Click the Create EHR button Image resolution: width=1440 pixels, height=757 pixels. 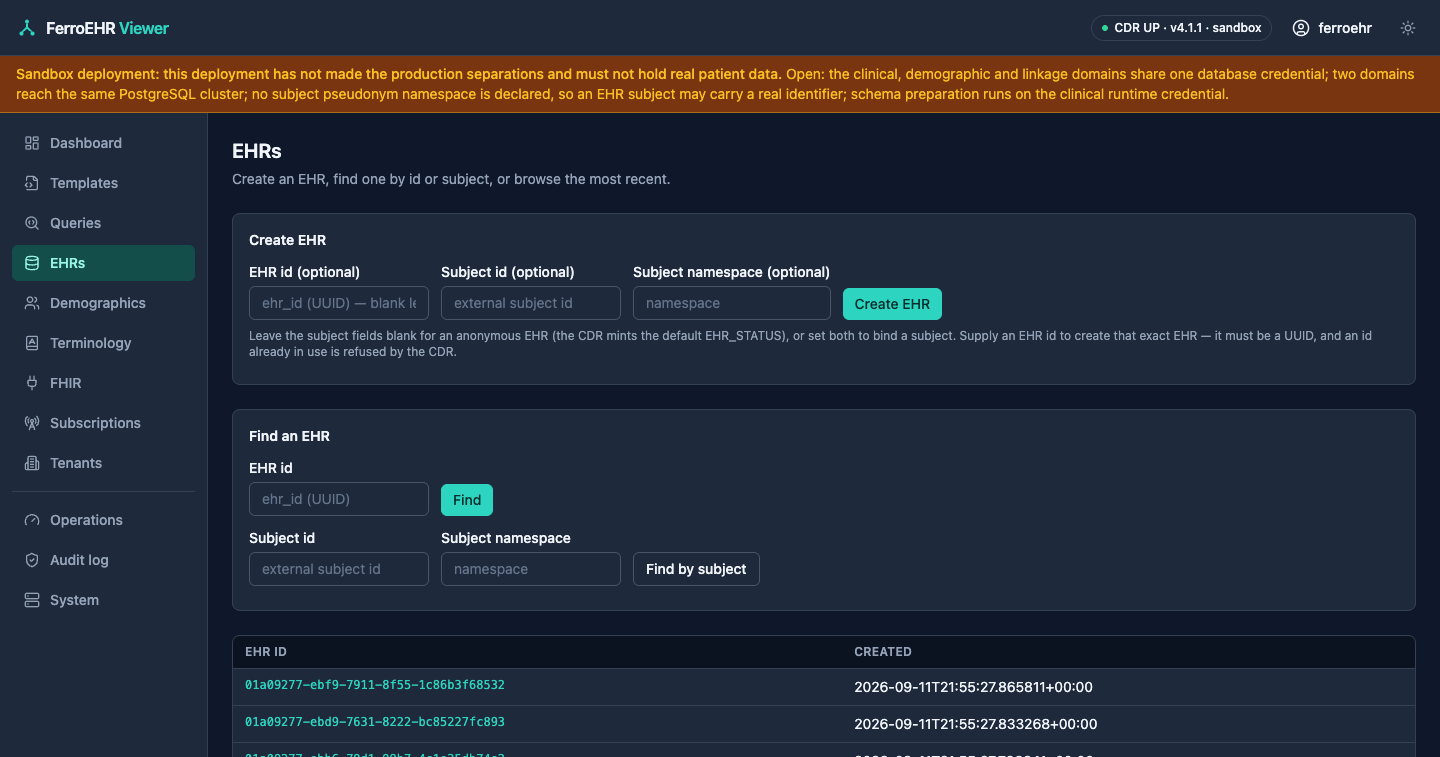click(892, 304)
